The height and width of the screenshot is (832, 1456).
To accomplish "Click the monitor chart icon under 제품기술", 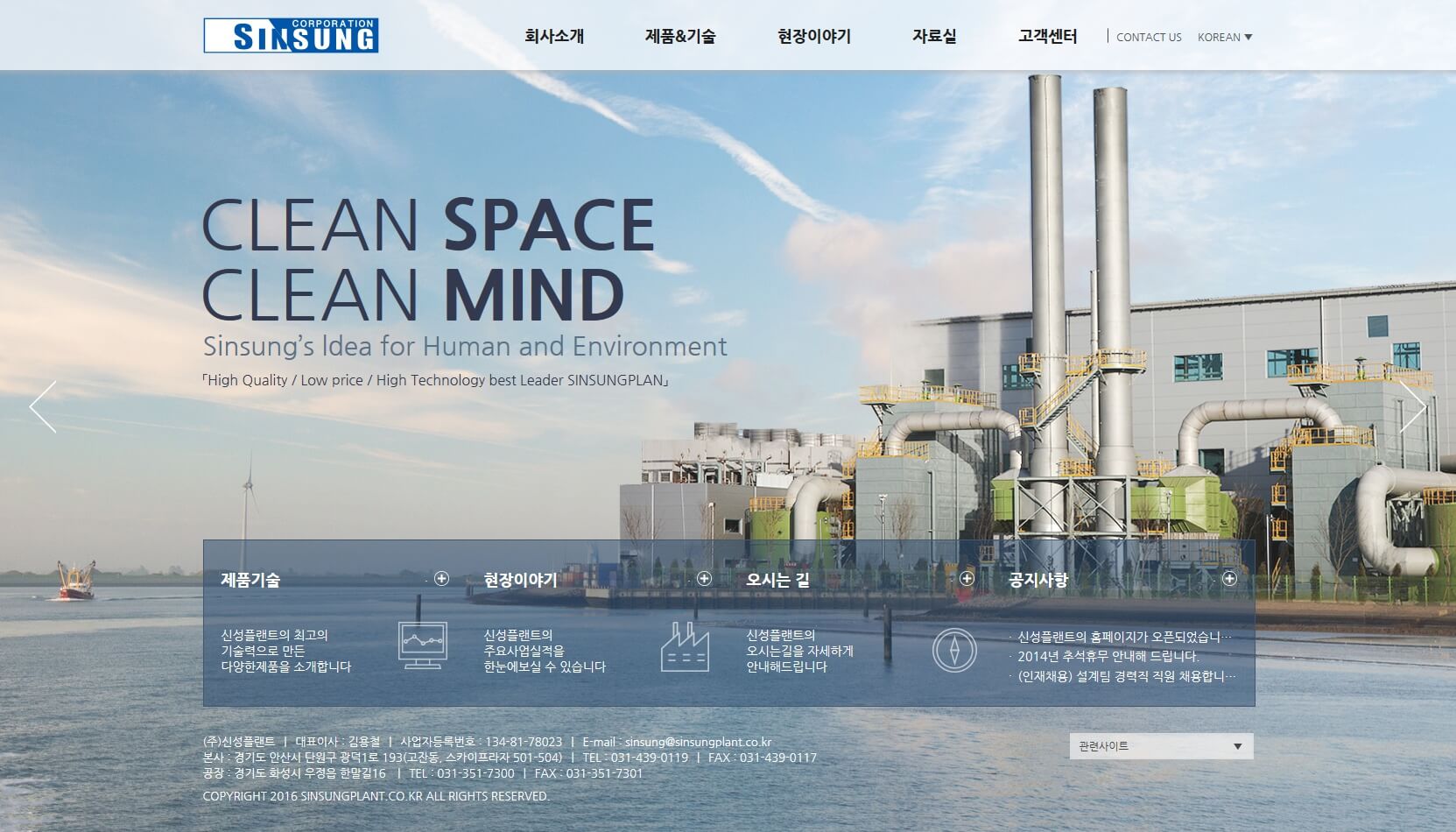I will pos(422,645).
